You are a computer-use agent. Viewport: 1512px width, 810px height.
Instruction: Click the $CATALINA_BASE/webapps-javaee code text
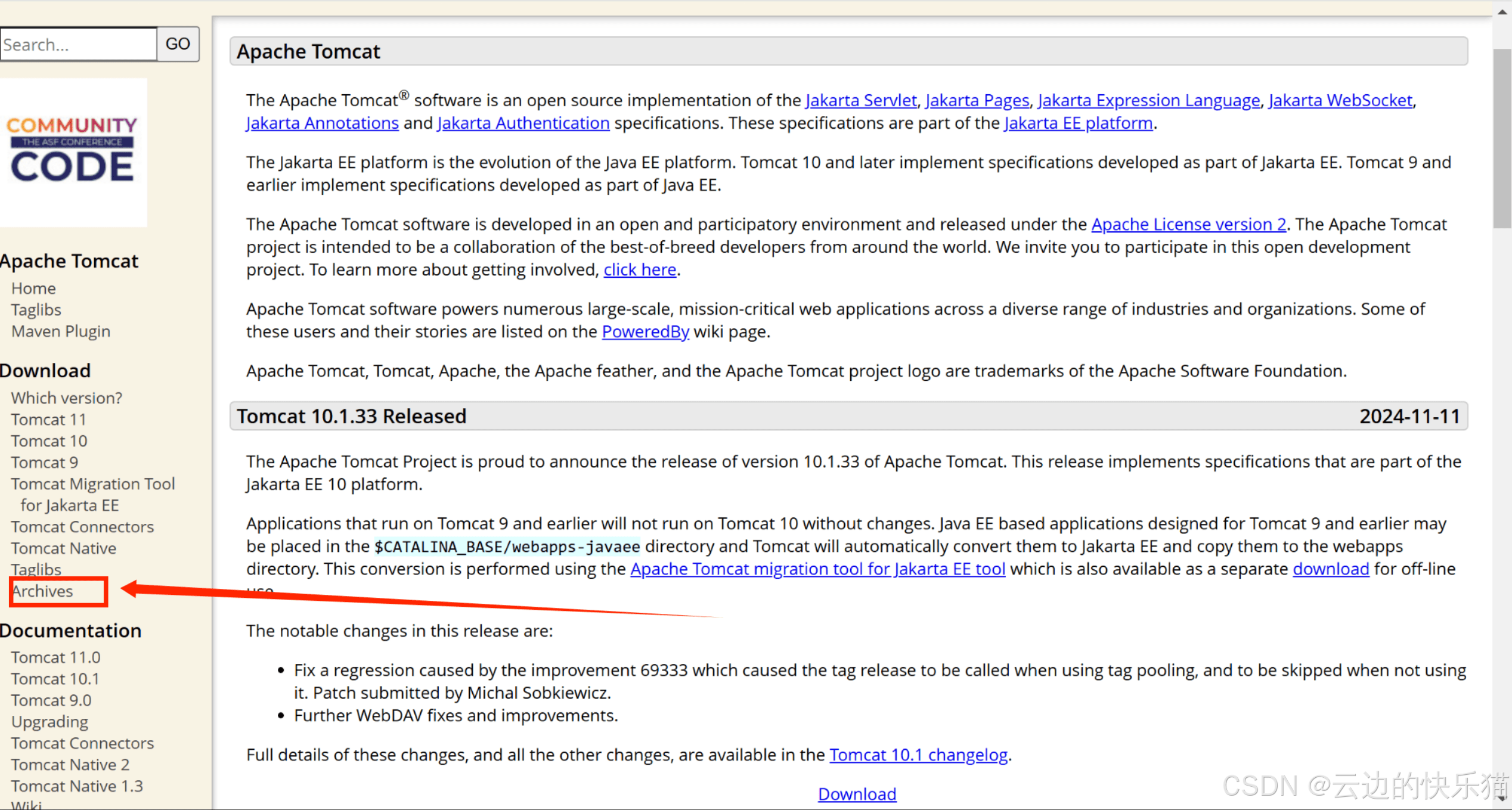(x=507, y=546)
